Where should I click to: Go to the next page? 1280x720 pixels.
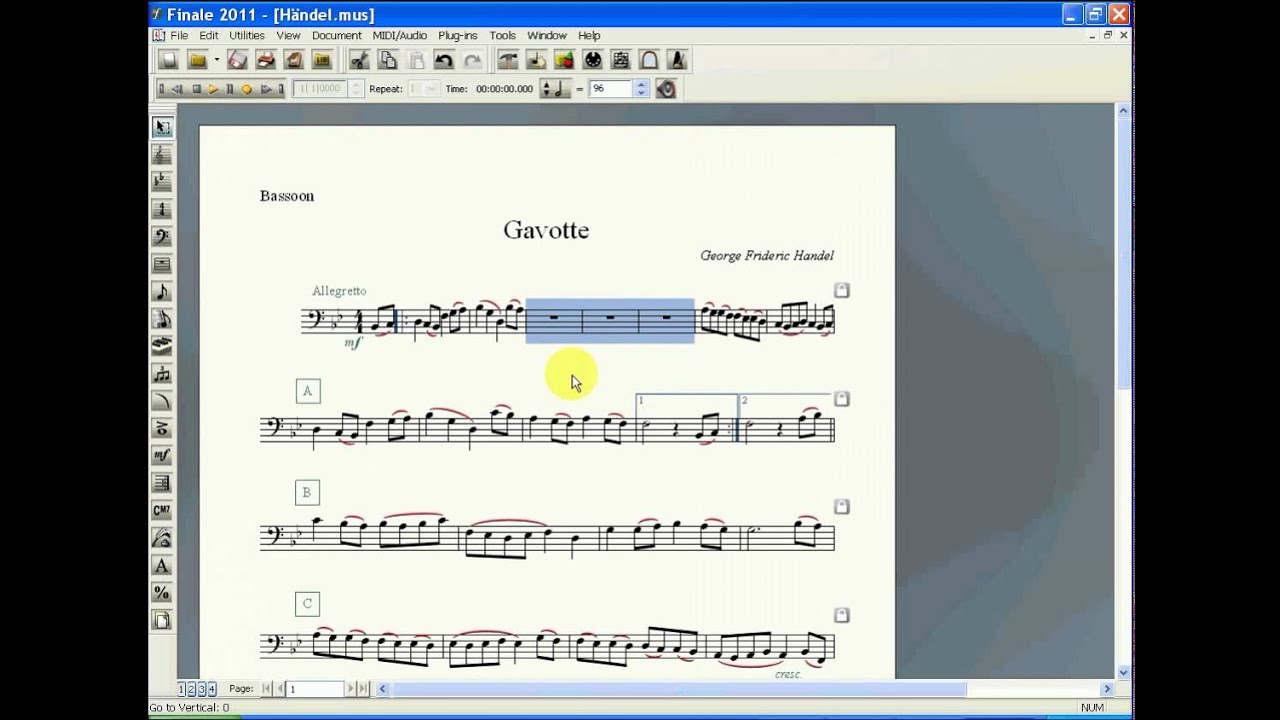(x=351, y=689)
